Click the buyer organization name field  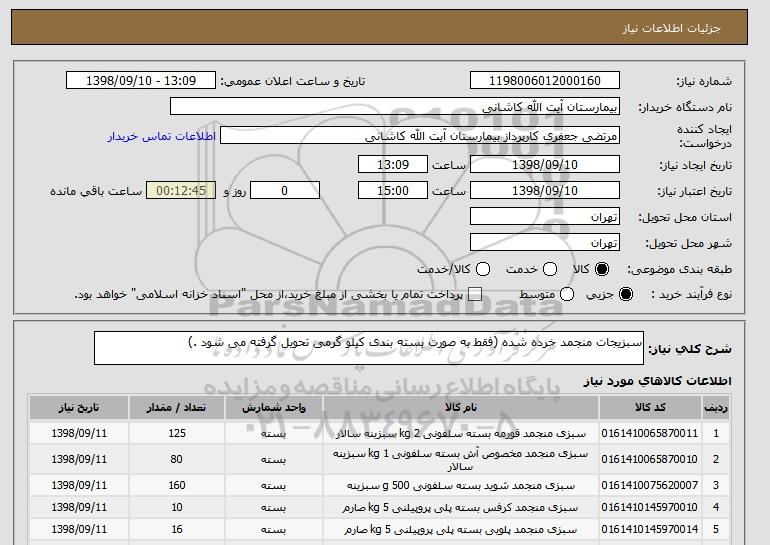pyautogui.click(x=395, y=107)
